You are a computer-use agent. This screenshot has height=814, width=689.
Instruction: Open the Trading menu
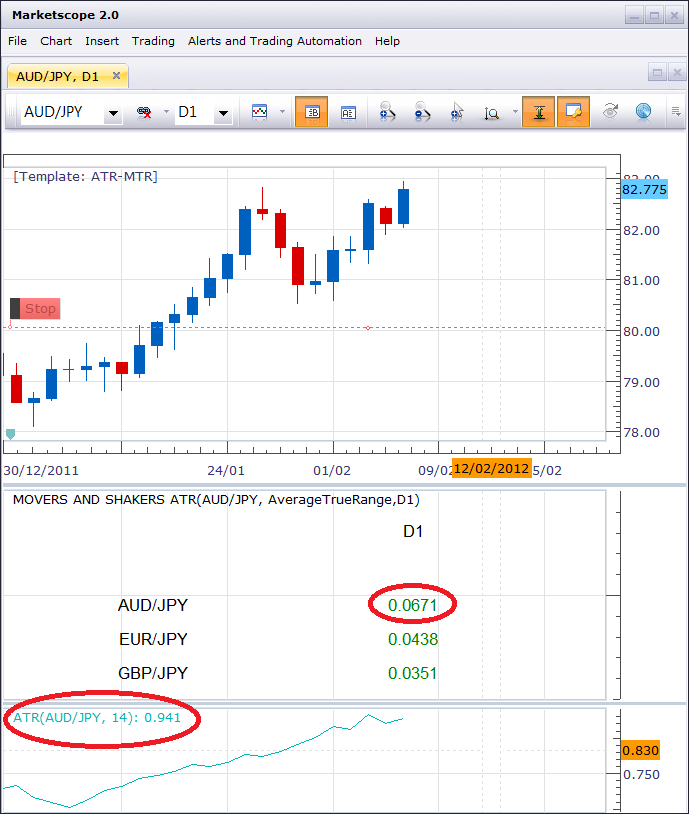pyautogui.click(x=153, y=41)
